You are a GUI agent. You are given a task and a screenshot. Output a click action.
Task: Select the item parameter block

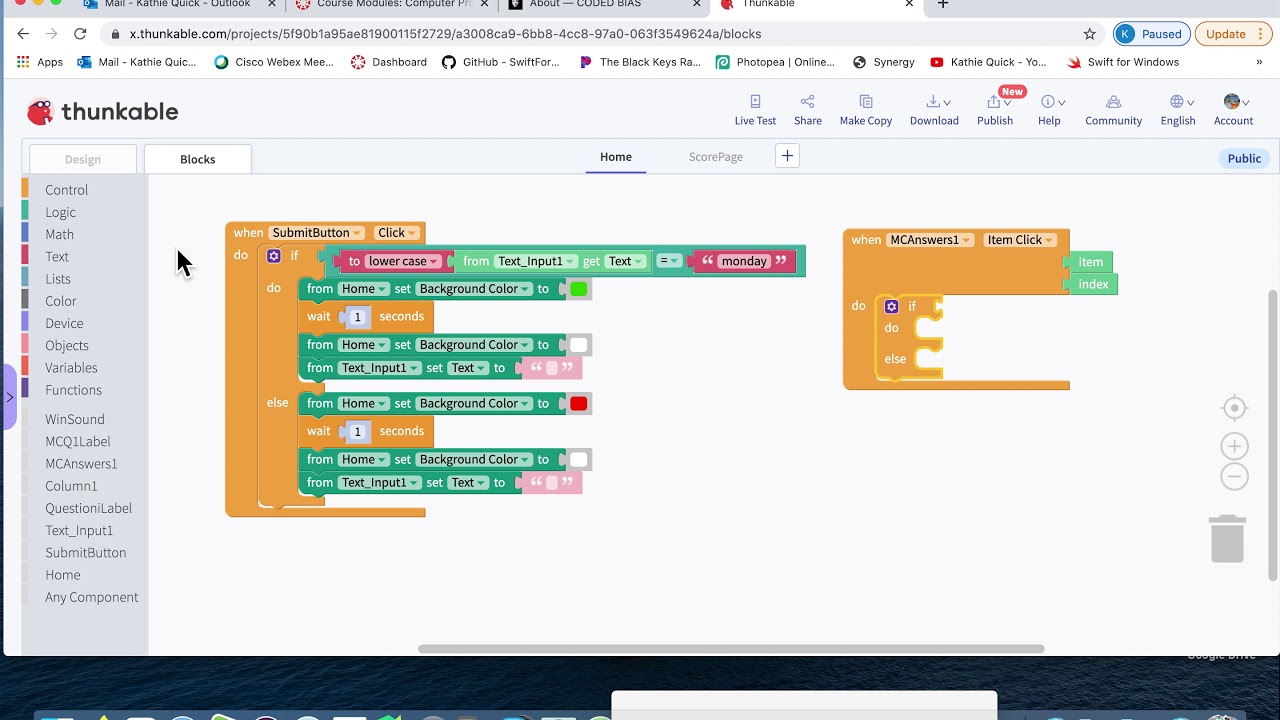tap(1090, 262)
